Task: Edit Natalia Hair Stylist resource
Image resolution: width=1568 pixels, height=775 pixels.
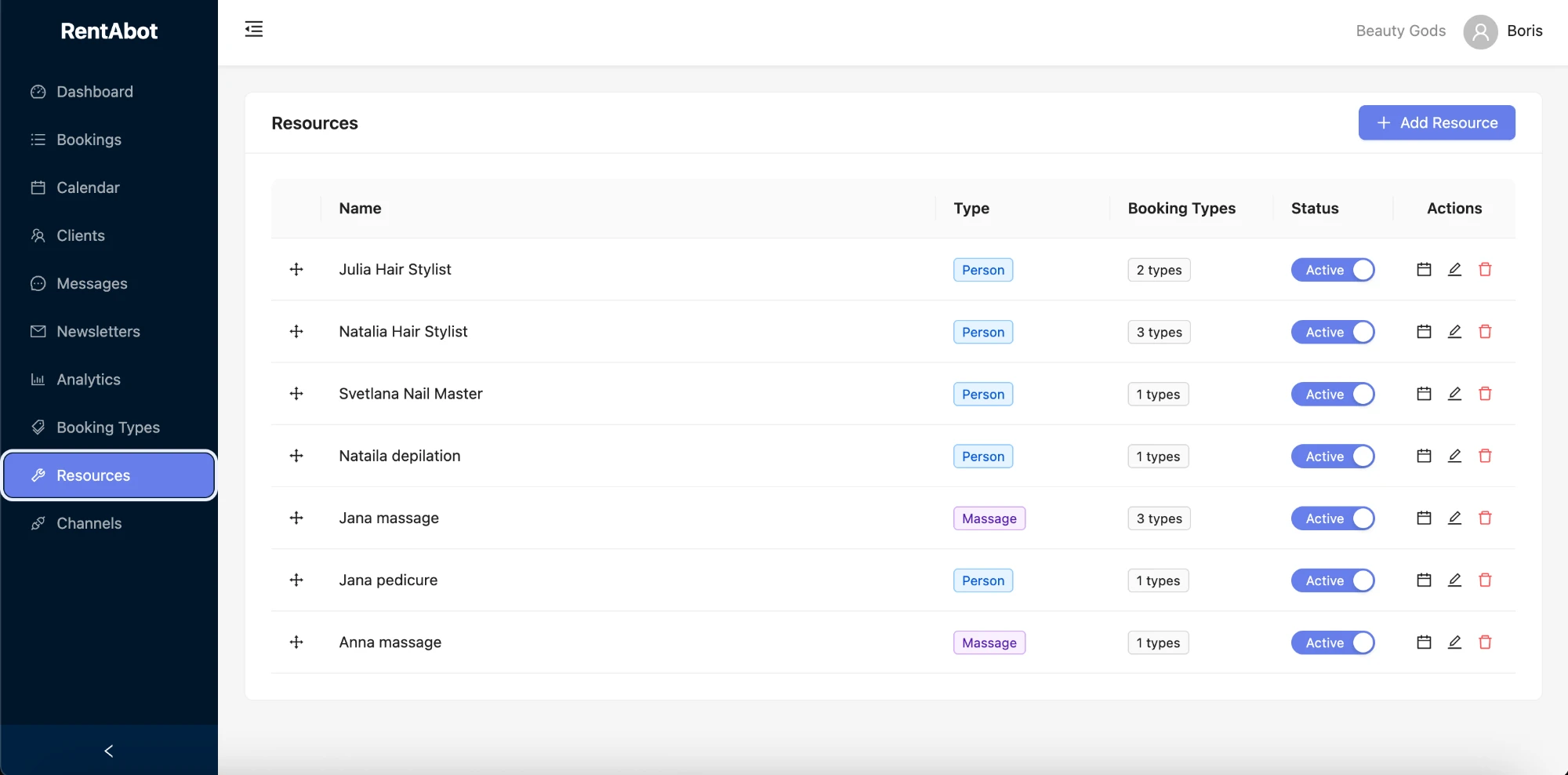Action: point(1454,331)
